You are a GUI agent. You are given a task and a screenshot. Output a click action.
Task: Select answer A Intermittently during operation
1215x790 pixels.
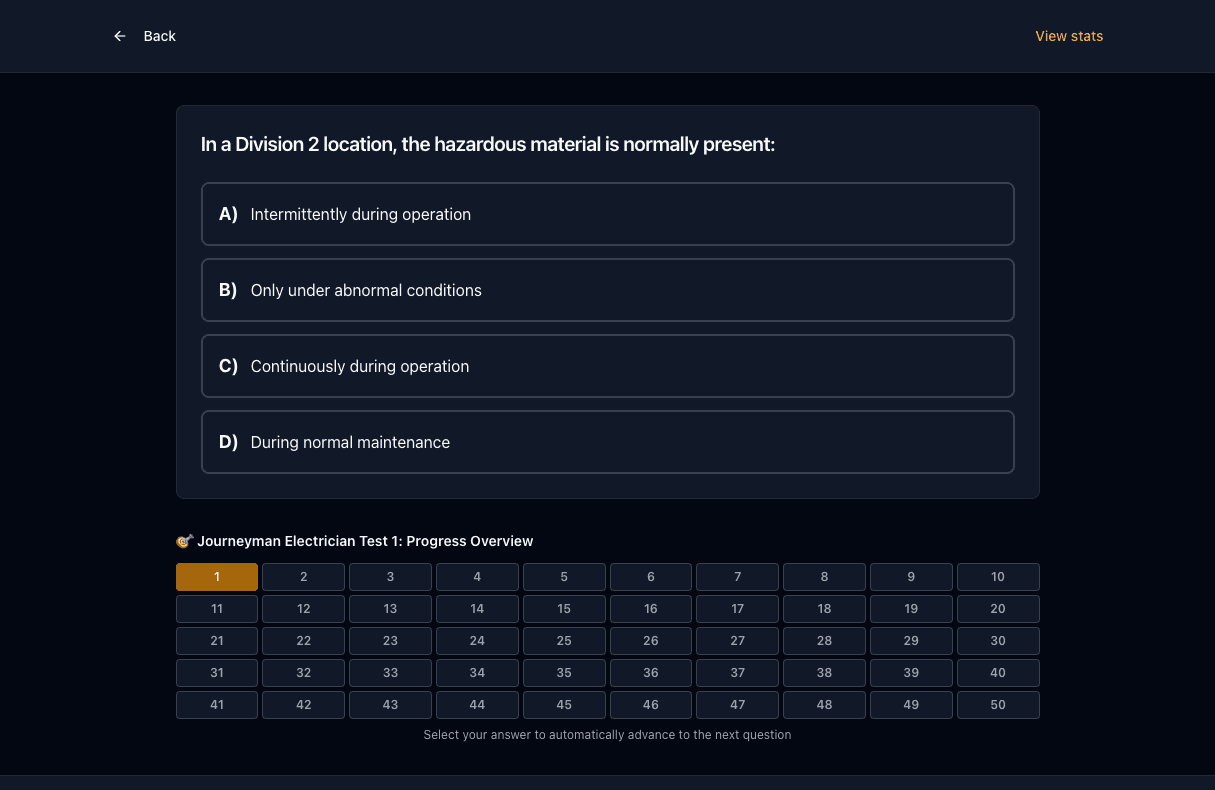608,214
